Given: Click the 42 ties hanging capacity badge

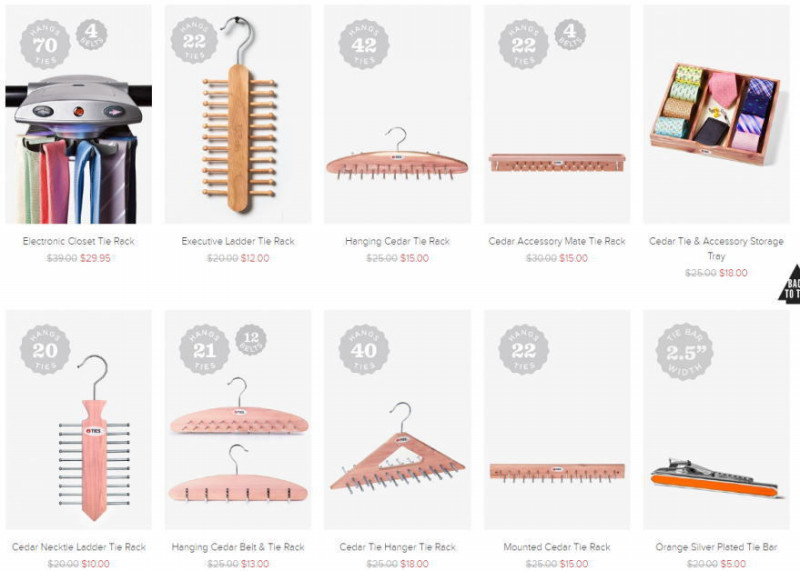Looking at the screenshot, I should [x=364, y=44].
